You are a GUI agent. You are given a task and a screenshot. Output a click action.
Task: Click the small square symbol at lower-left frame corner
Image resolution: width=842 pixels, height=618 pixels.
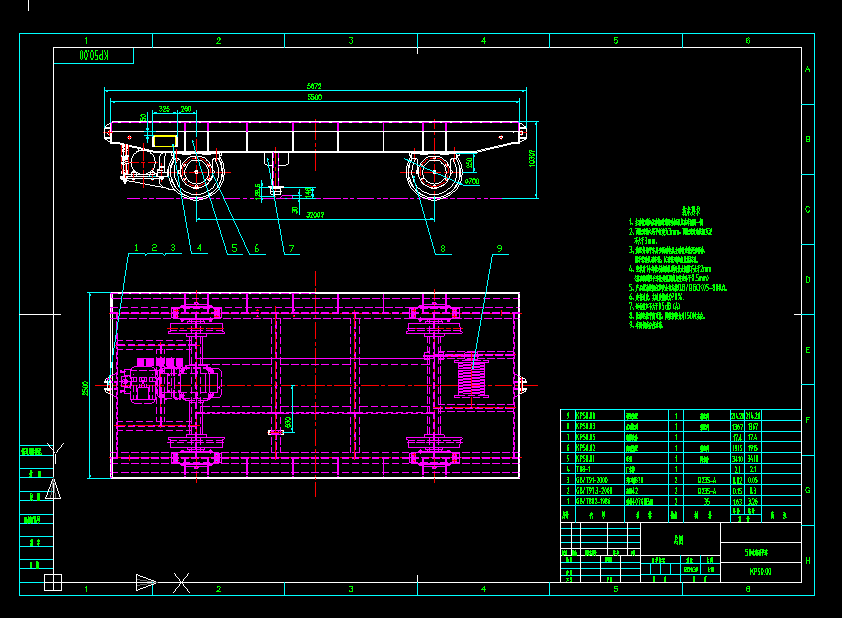coord(53,582)
